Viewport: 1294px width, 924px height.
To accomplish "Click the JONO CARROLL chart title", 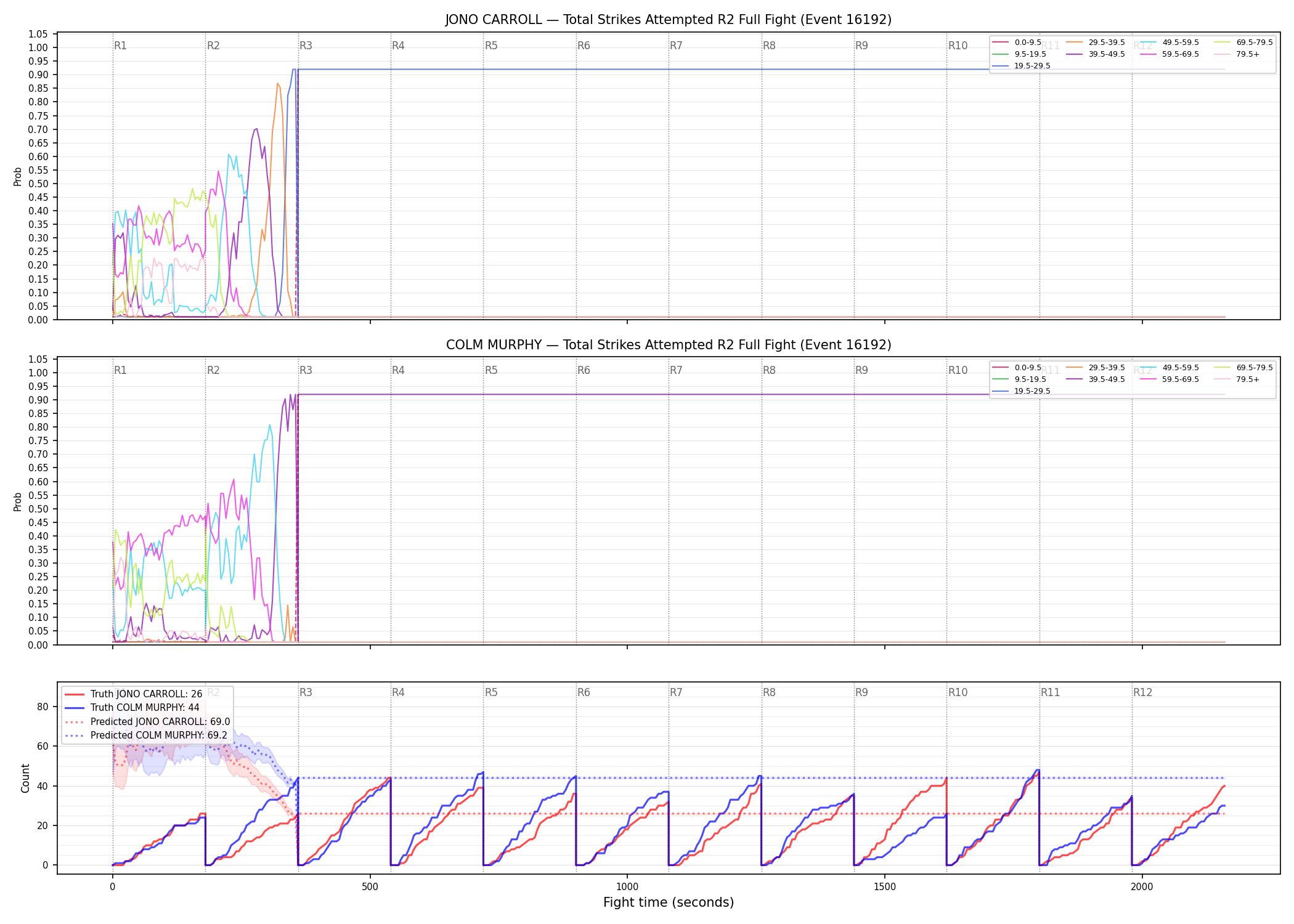I will (669, 20).
